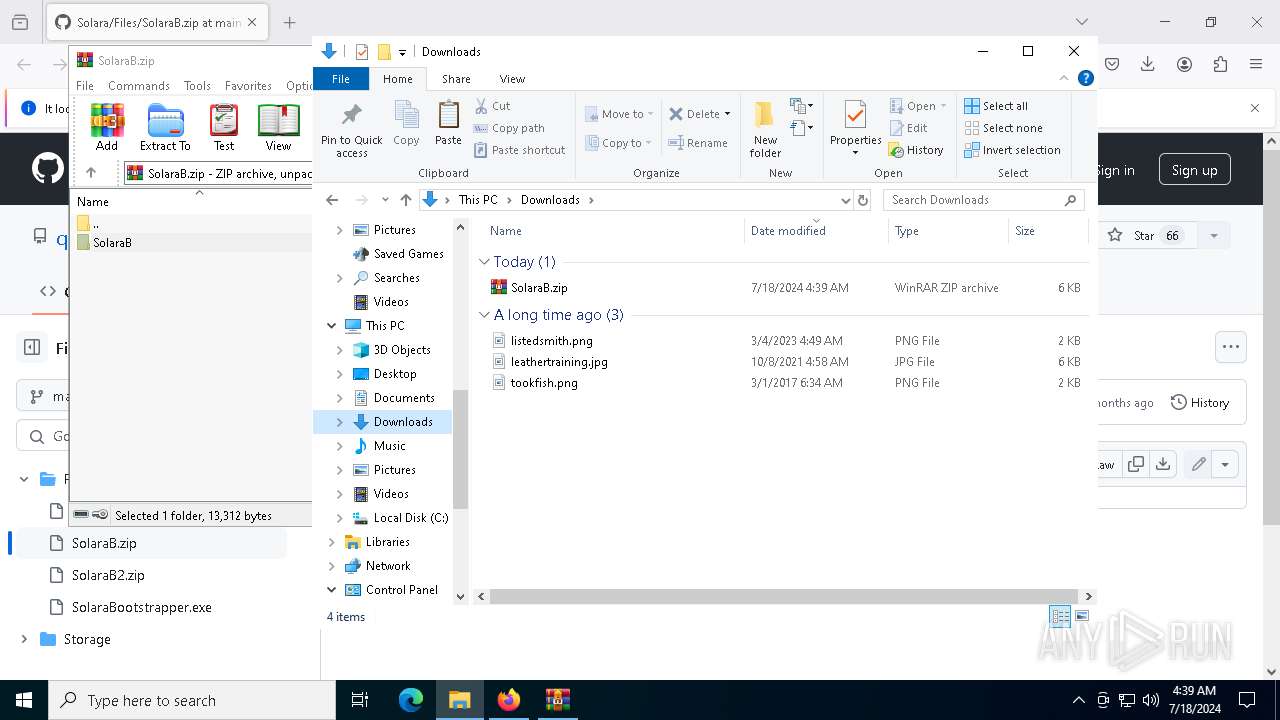
Task: Switch to the Share ribbon tab
Action: [456, 79]
